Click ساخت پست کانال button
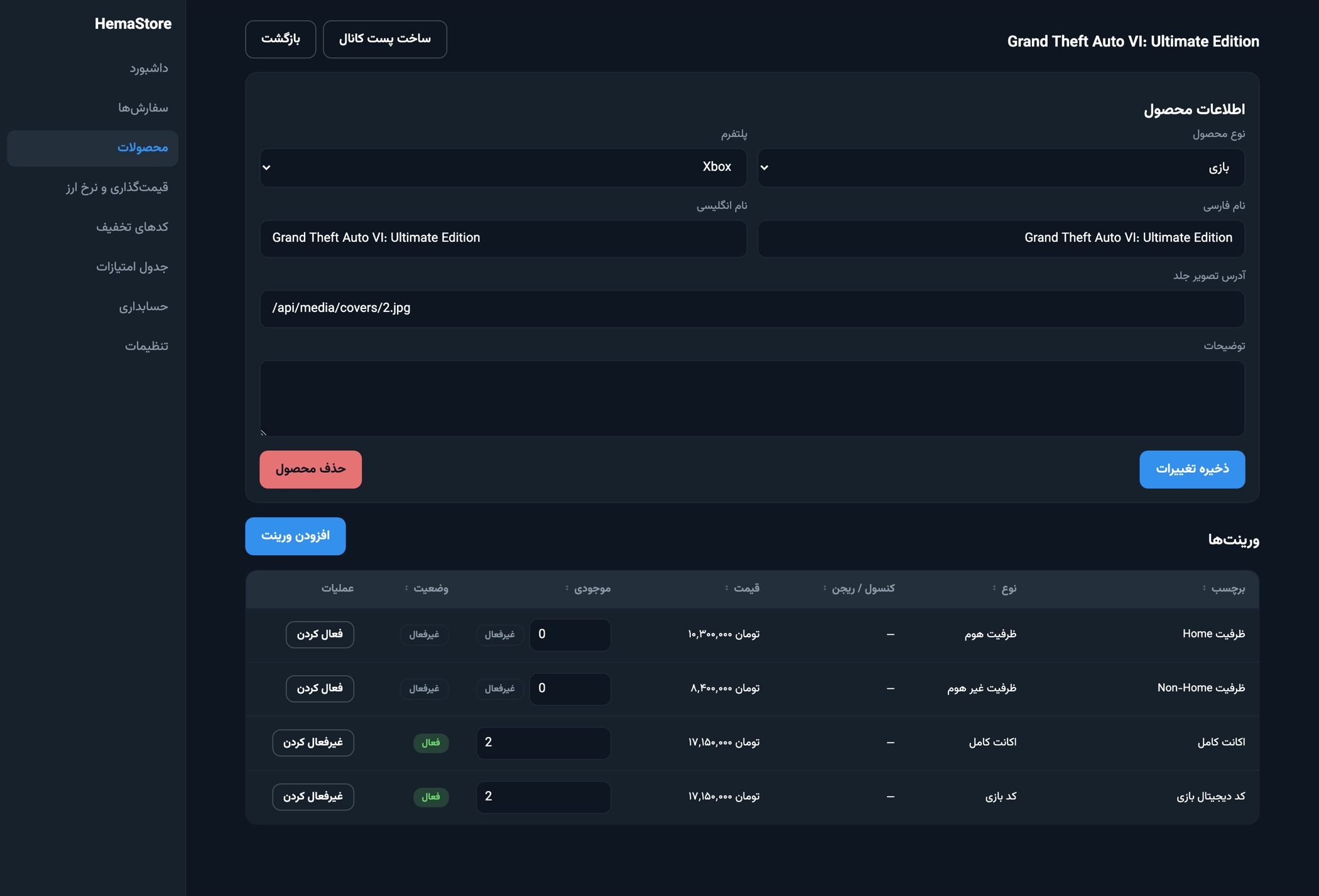The image size is (1319, 896). (385, 39)
